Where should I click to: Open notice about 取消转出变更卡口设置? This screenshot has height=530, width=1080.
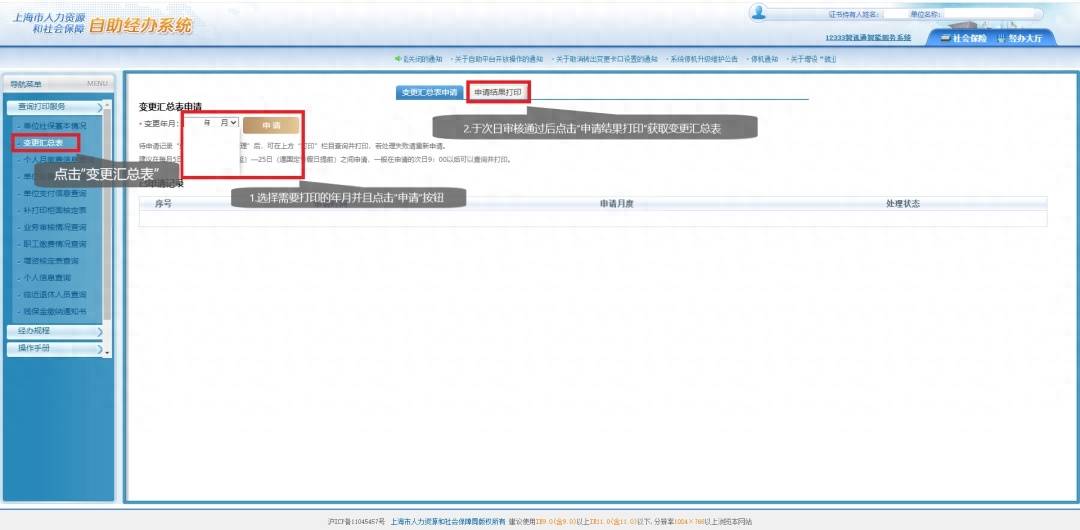pyautogui.click(x=607, y=59)
